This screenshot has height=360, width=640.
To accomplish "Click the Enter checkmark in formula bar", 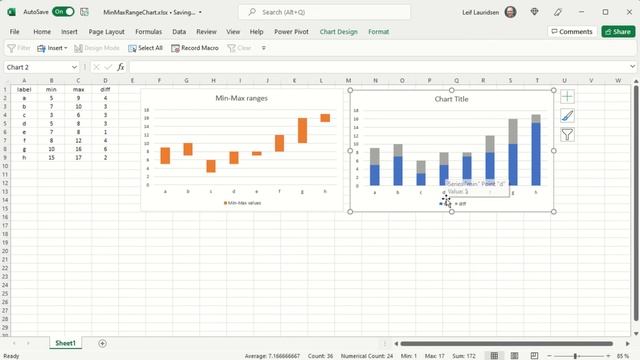I will point(108,67).
